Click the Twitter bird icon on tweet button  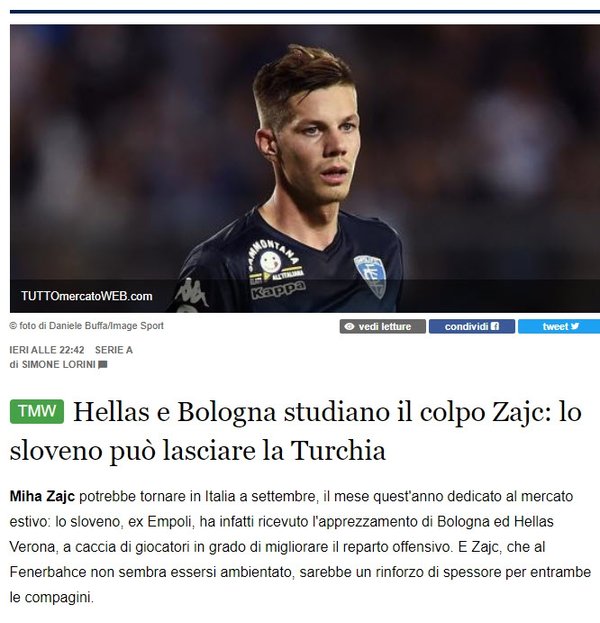(x=575, y=326)
